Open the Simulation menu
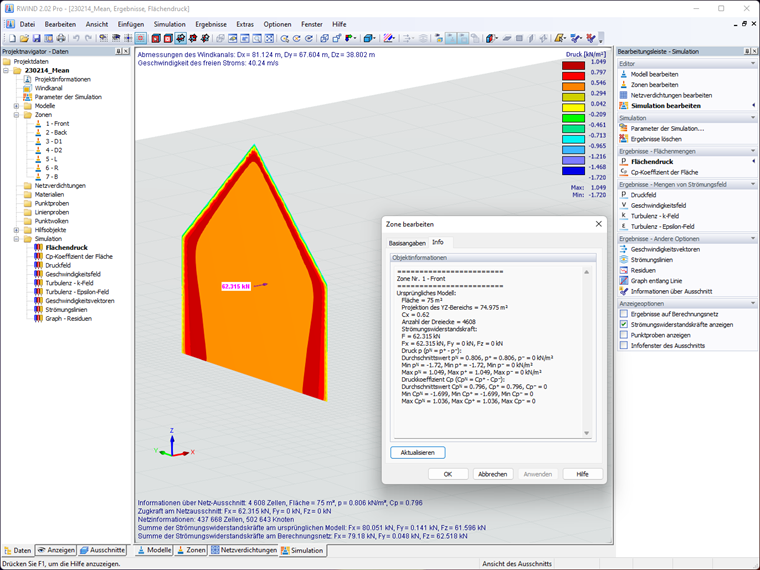 [x=169, y=24]
